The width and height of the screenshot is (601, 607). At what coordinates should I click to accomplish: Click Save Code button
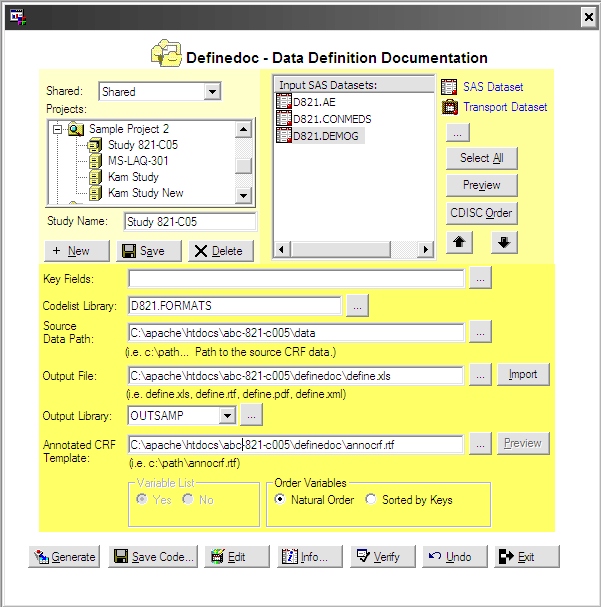(x=153, y=557)
